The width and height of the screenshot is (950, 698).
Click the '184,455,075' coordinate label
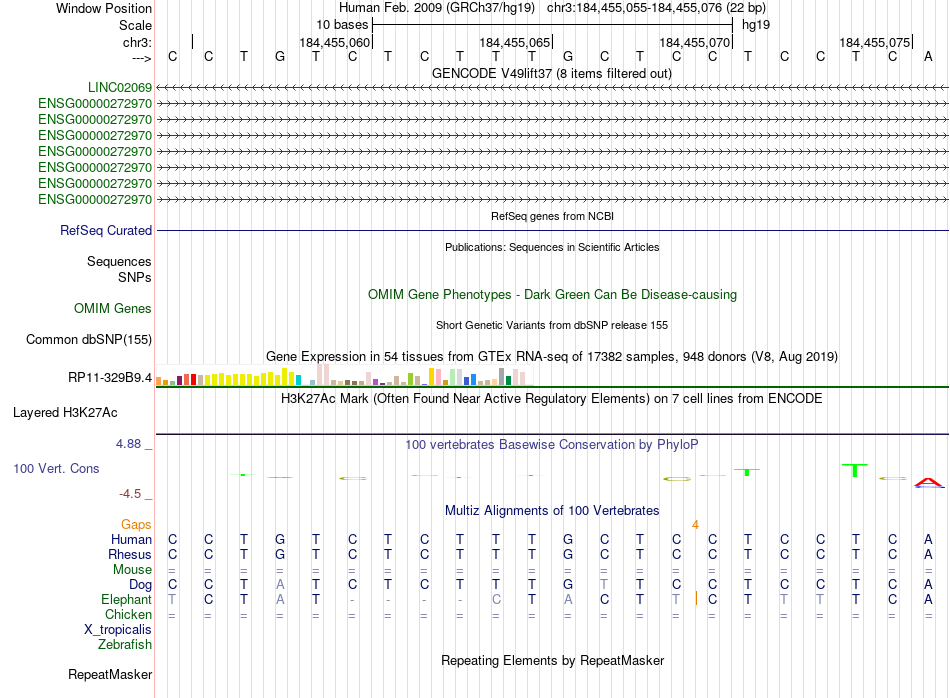click(x=874, y=42)
